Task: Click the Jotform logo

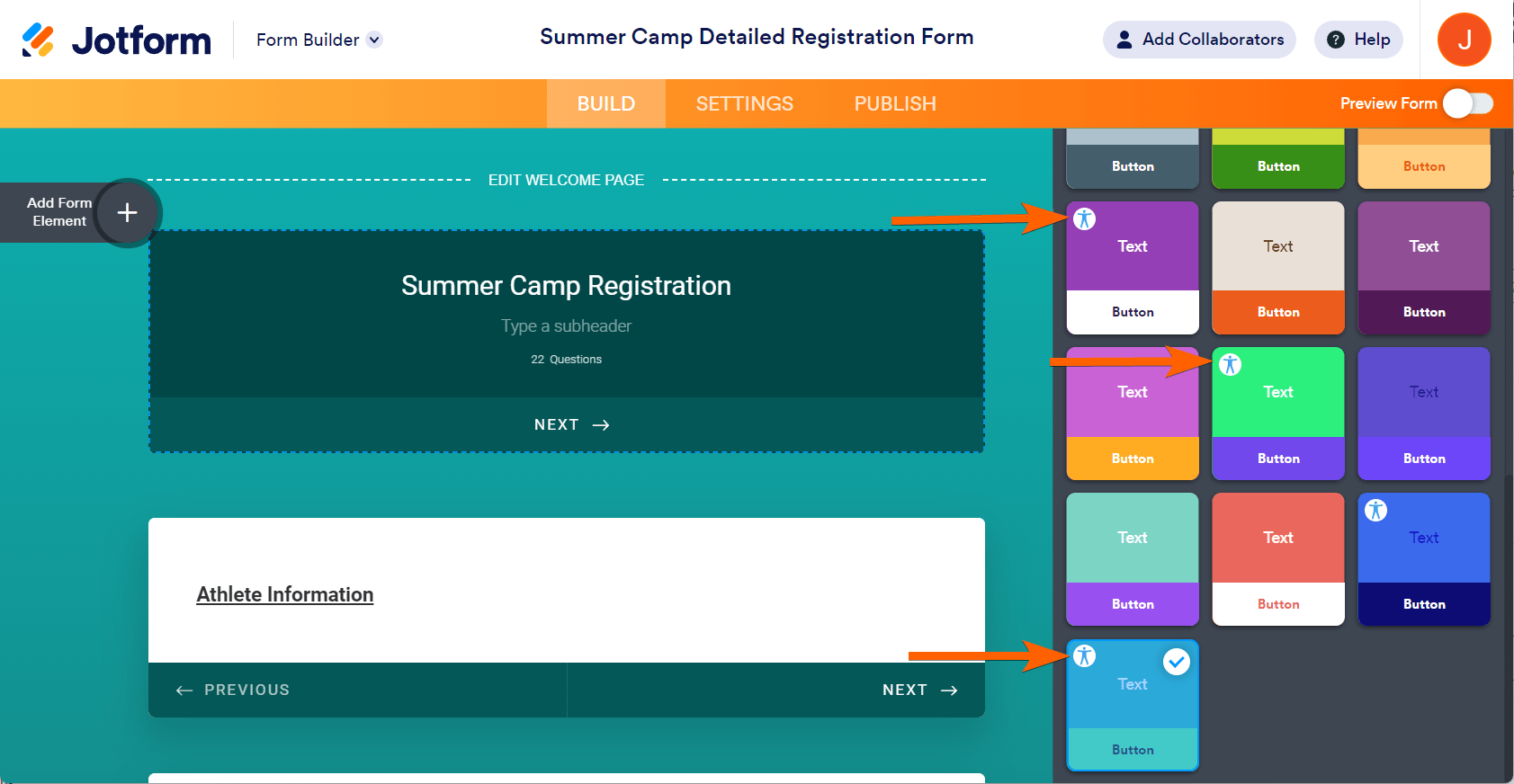Action: 116,40
